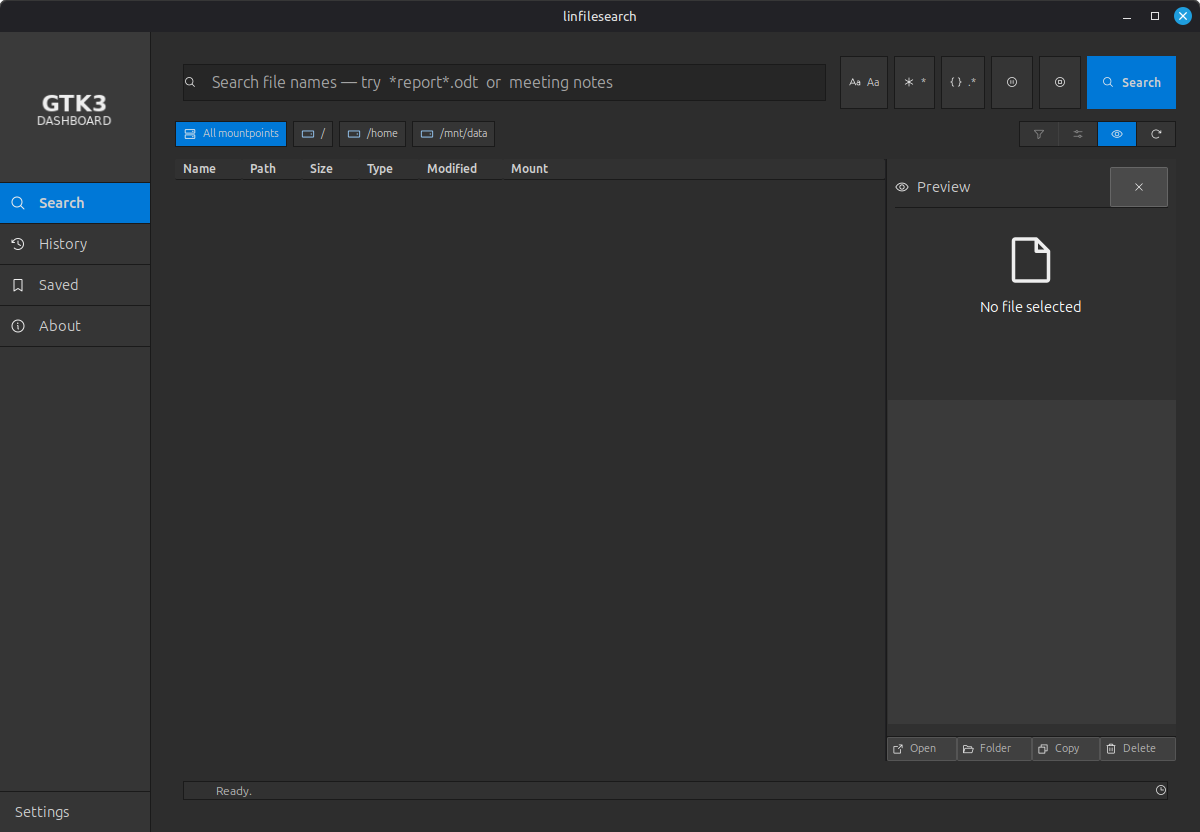Image resolution: width=1200 pixels, height=832 pixels.
Task: Sort results by Name column
Action: (x=199, y=169)
